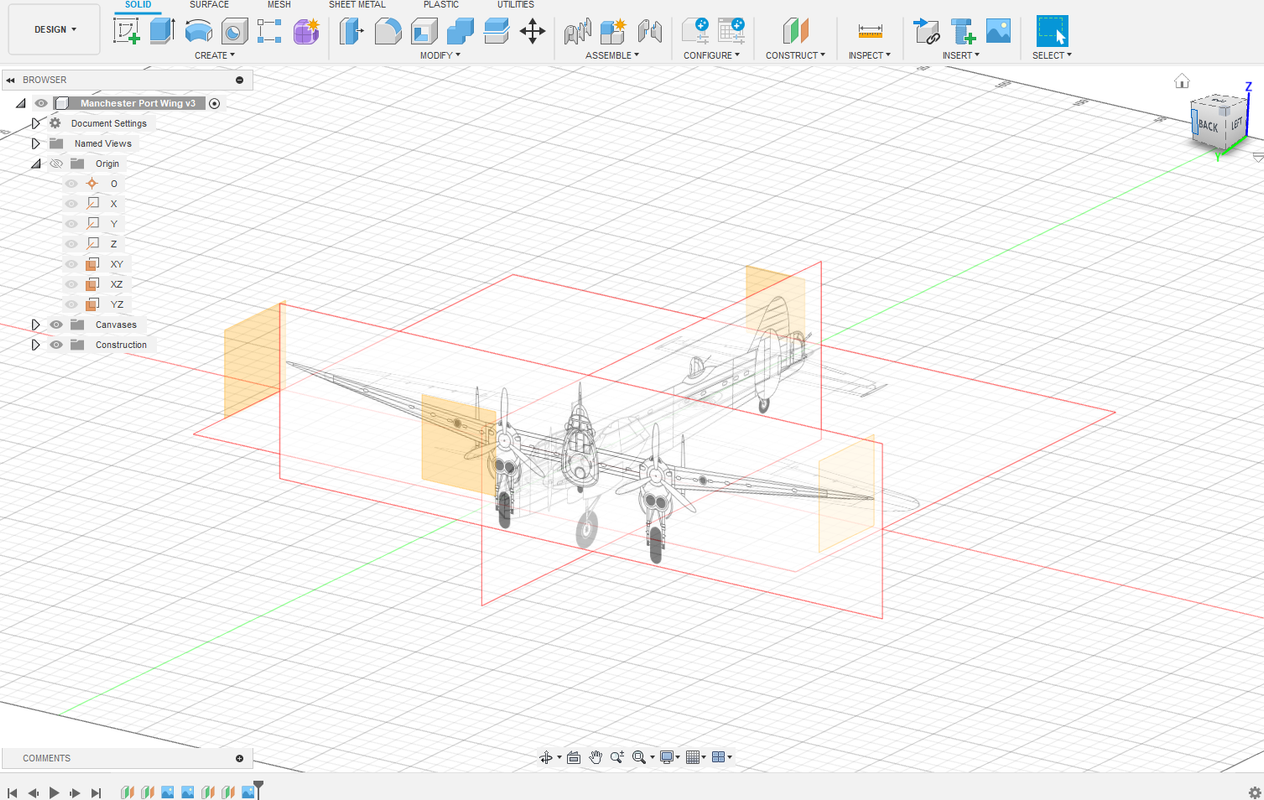The image size is (1264, 800).
Task: Click the Change Parameters table icon
Action: (x=732, y=31)
